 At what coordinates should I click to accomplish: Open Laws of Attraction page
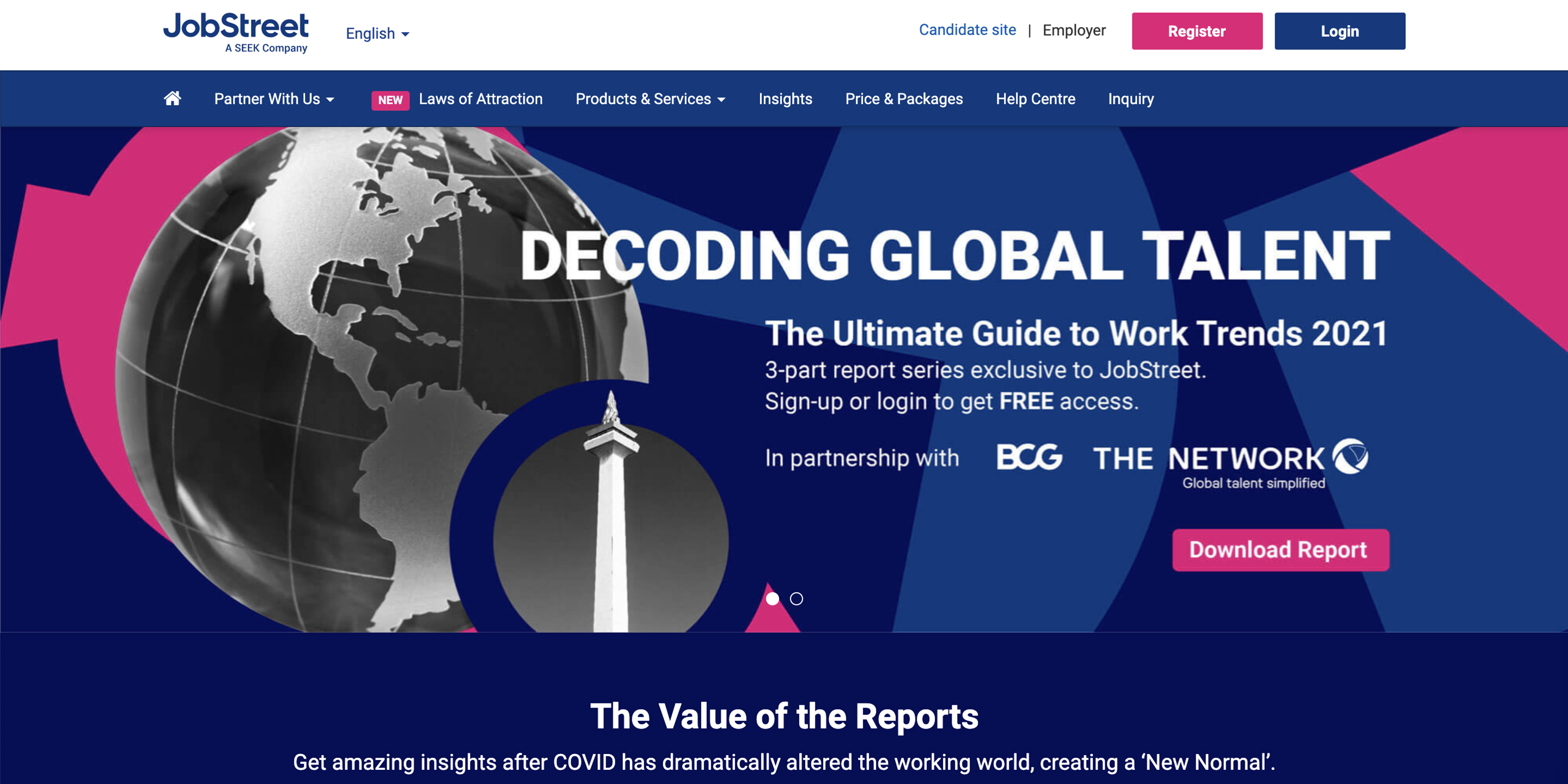pyautogui.click(x=480, y=99)
